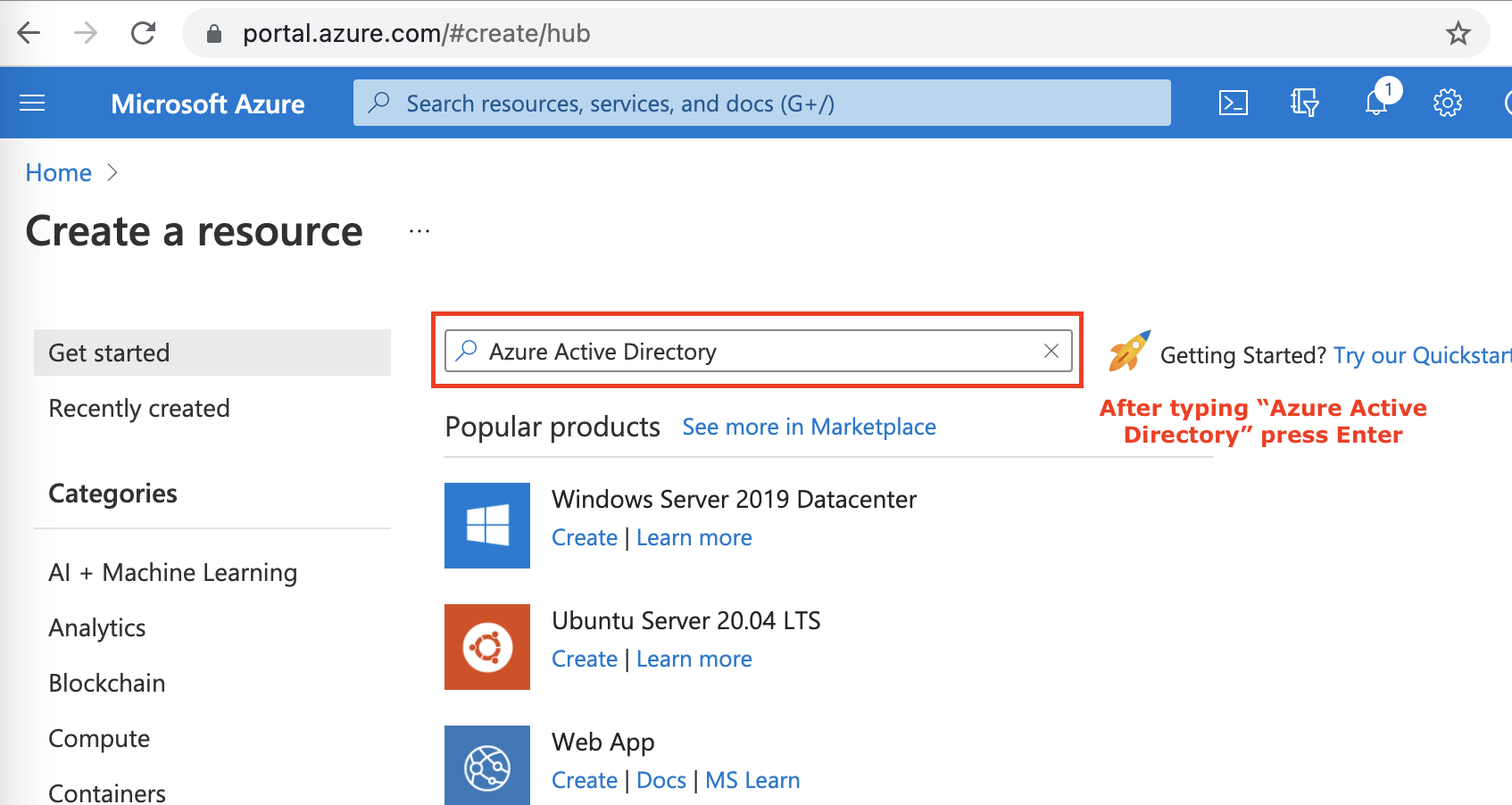Focus the Search resources, services, and docs field
Image resolution: width=1512 pixels, height=805 pixels.
(761, 104)
